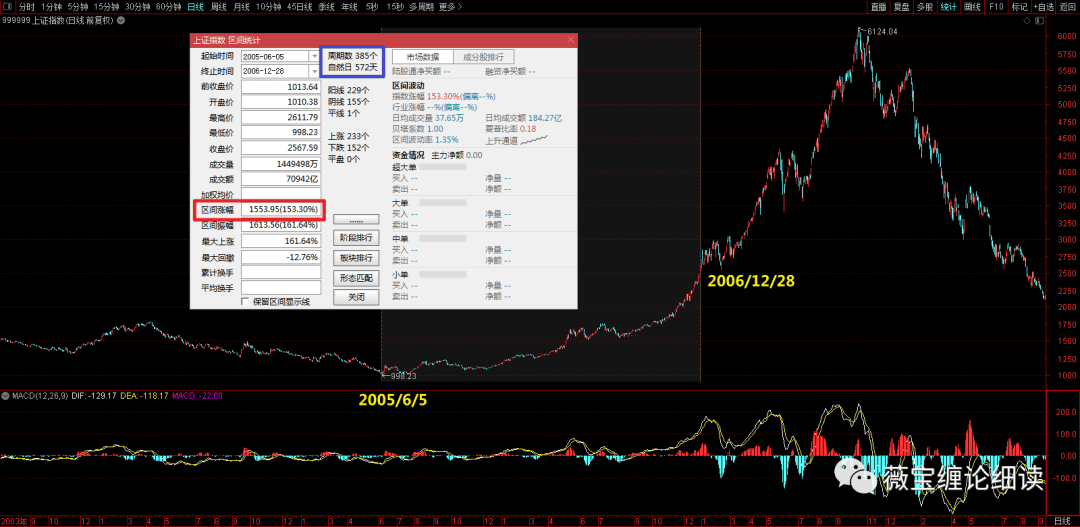Open the 画线 drawing tool
The image size is (1080, 527).
(972, 6)
